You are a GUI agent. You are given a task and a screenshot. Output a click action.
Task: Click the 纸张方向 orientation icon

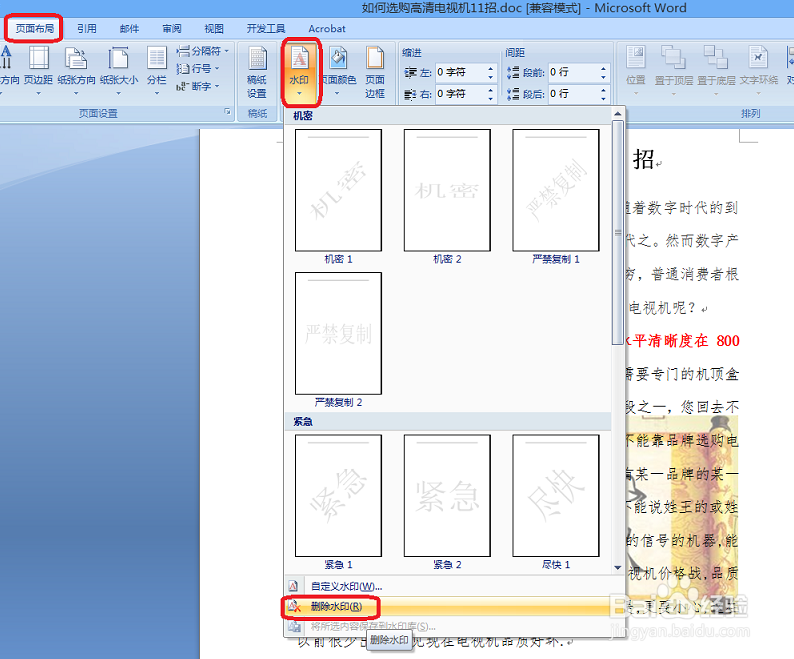76,59
